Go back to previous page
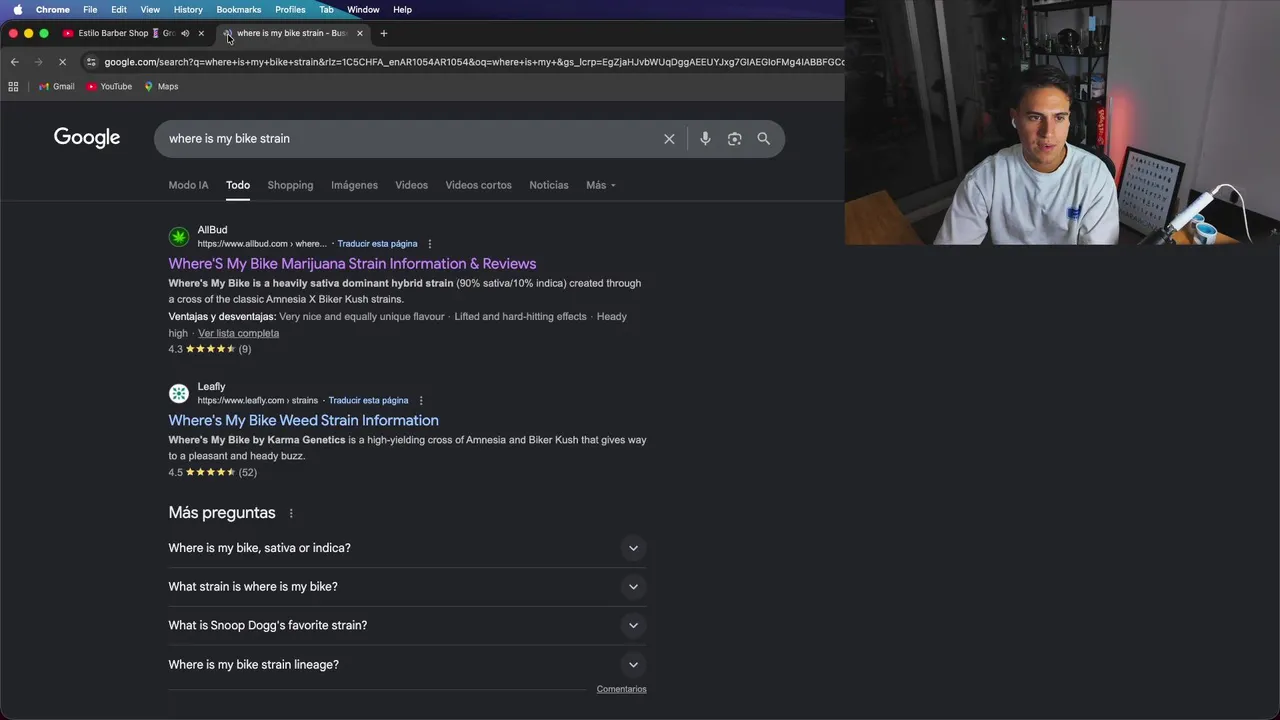Viewport: 1280px width, 720px height. click(x=14, y=62)
